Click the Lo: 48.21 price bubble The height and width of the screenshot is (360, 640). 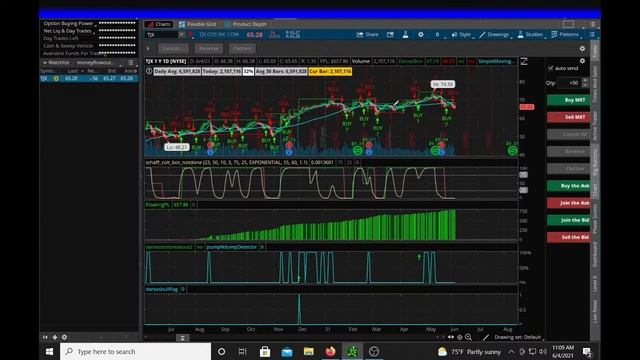[x=177, y=147]
